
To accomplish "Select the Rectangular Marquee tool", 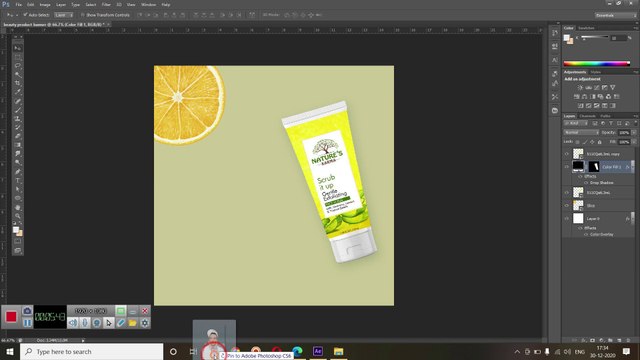I will point(18,57).
